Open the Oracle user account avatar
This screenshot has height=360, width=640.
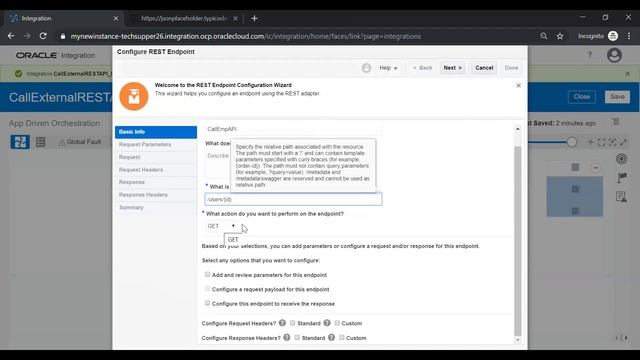pos(614,55)
